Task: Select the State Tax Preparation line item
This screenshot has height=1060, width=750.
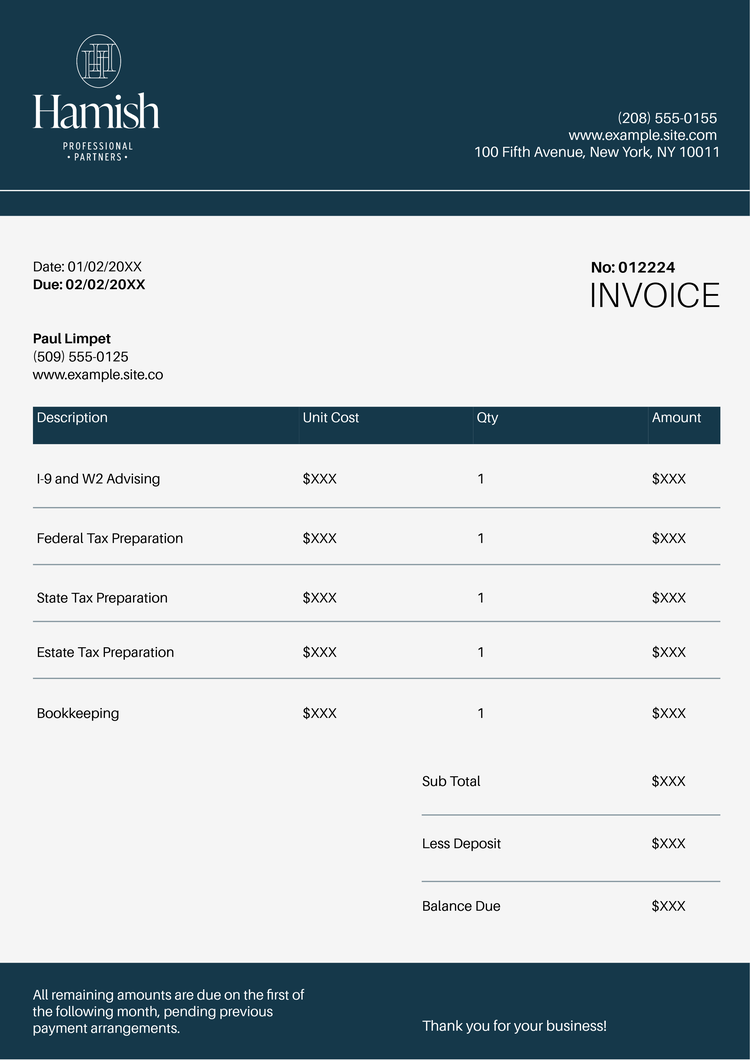Action: click(102, 598)
